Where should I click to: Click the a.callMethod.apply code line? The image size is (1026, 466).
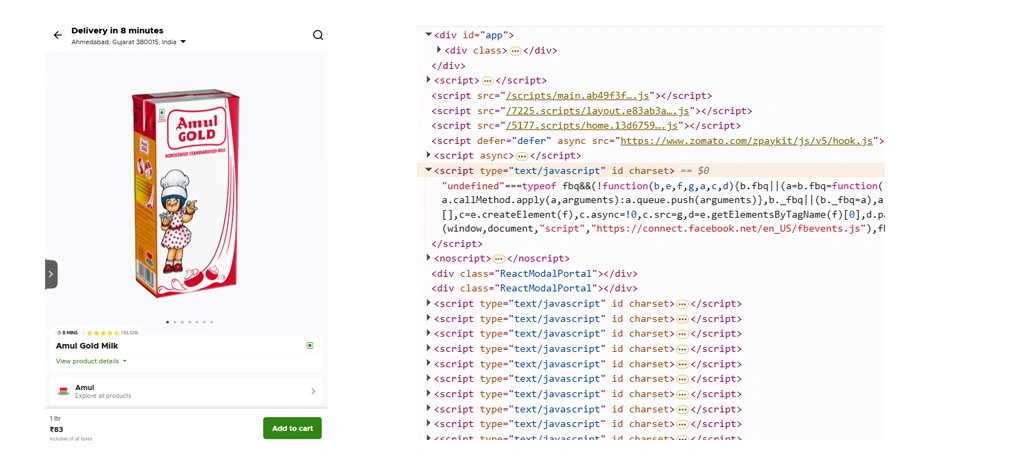(x=663, y=200)
